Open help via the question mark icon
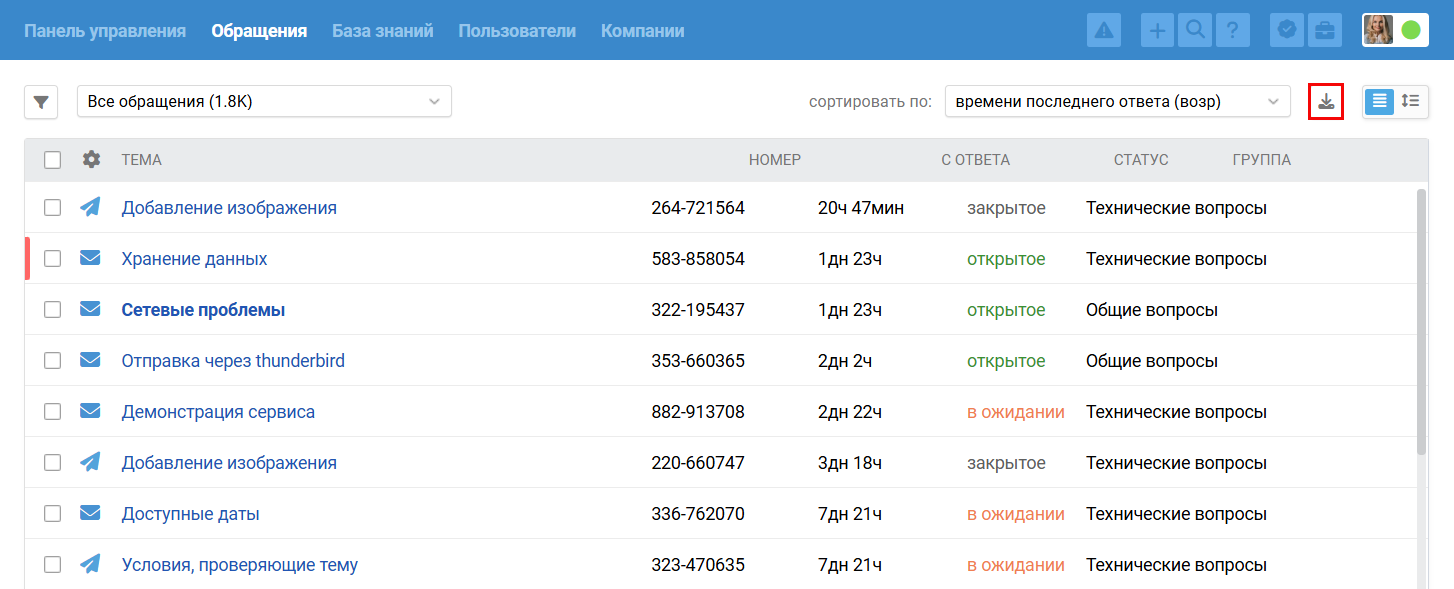The height and width of the screenshot is (589, 1454). pyautogui.click(x=1232, y=30)
